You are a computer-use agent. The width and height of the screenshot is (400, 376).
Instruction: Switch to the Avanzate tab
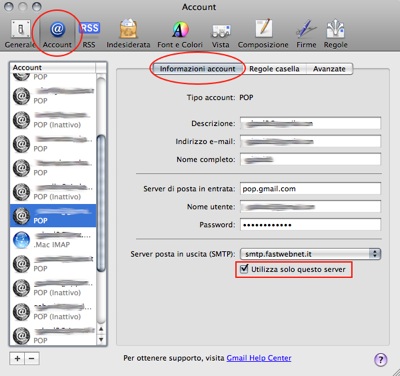coord(329,69)
